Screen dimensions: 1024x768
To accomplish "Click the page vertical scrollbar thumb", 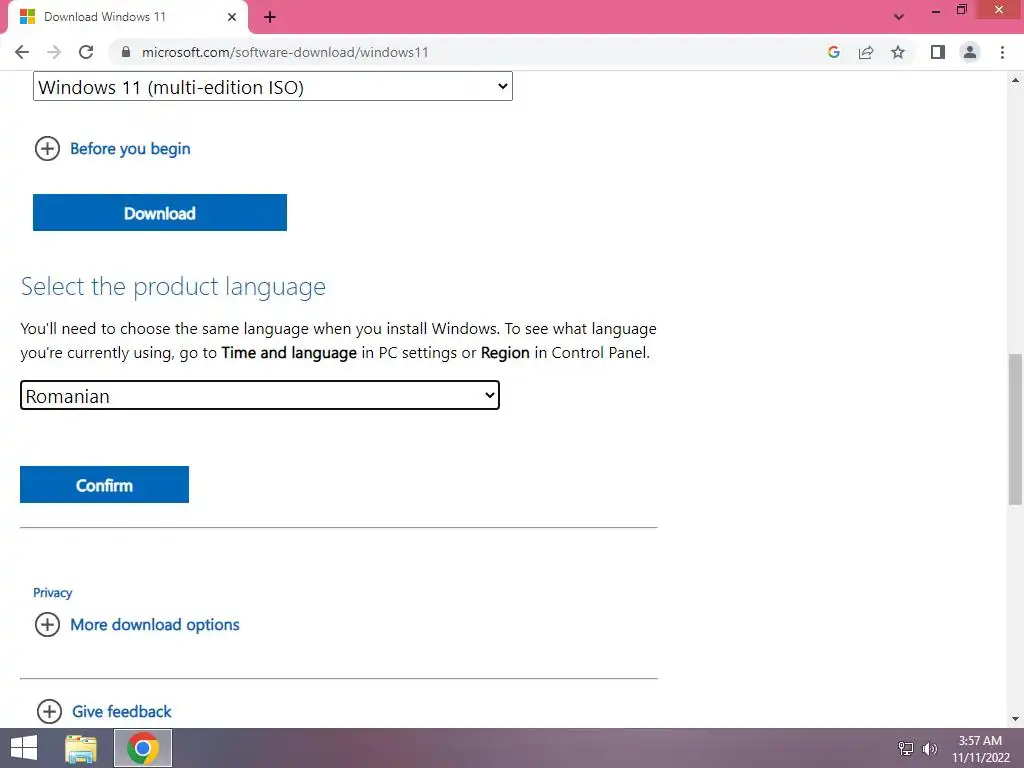I will (x=1015, y=429).
